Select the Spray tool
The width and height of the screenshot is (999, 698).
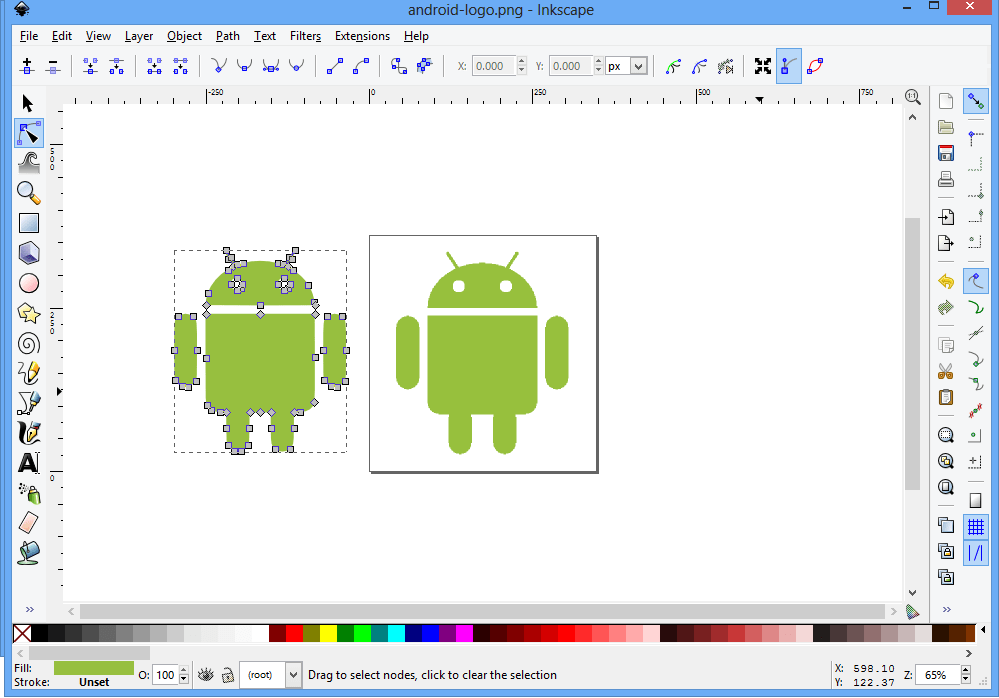click(x=29, y=493)
